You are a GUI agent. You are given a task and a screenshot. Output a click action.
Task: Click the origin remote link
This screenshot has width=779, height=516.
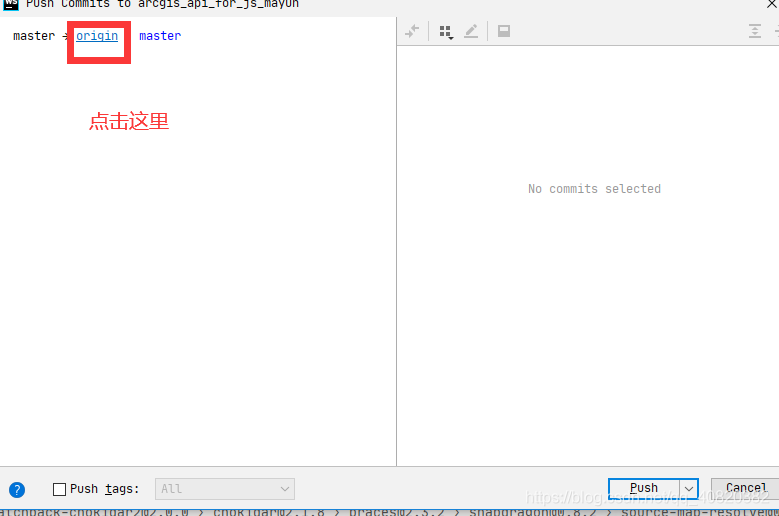(x=97, y=36)
